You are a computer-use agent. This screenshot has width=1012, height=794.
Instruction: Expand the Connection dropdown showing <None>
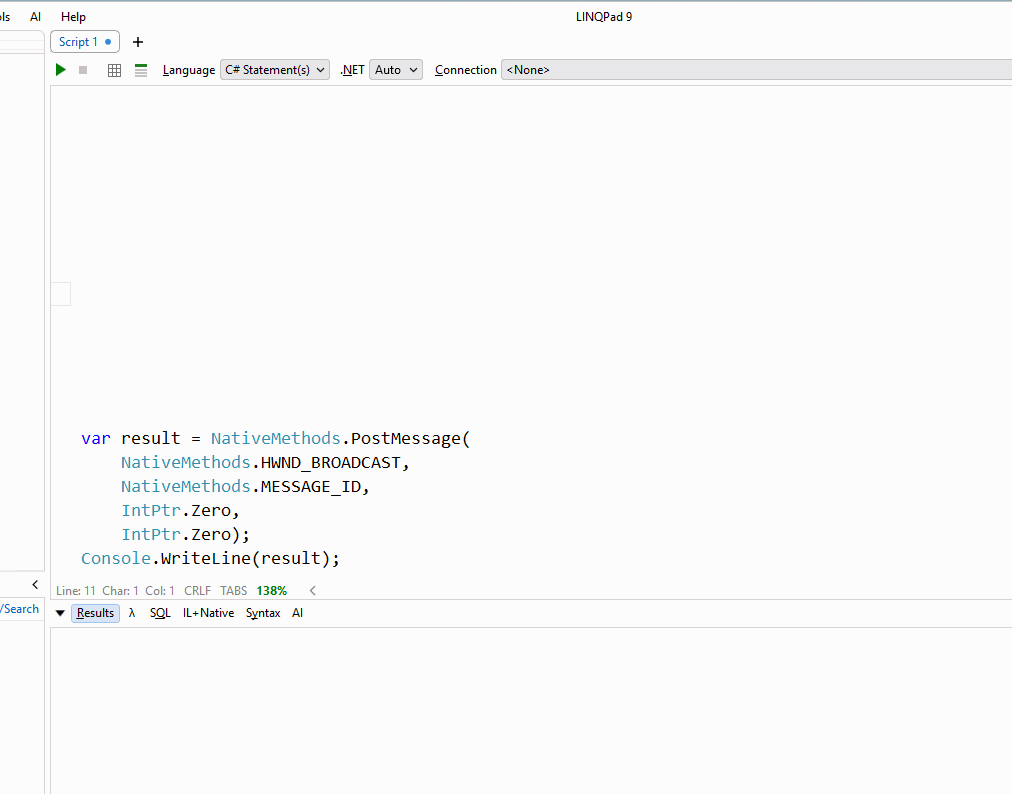(x=755, y=70)
